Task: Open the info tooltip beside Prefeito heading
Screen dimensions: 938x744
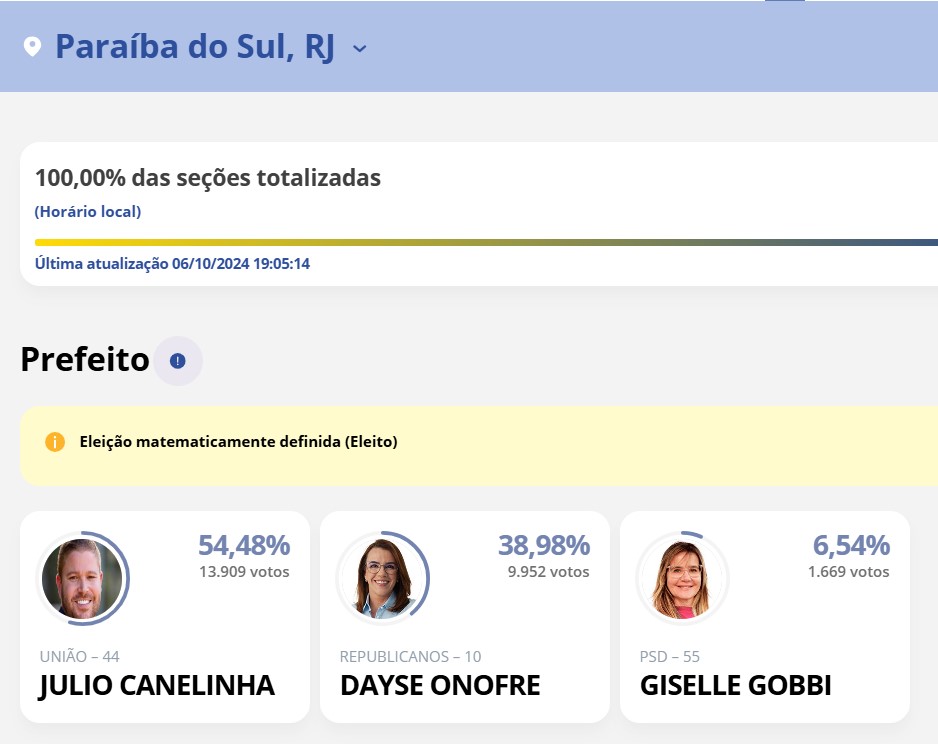Action: click(177, 361)
